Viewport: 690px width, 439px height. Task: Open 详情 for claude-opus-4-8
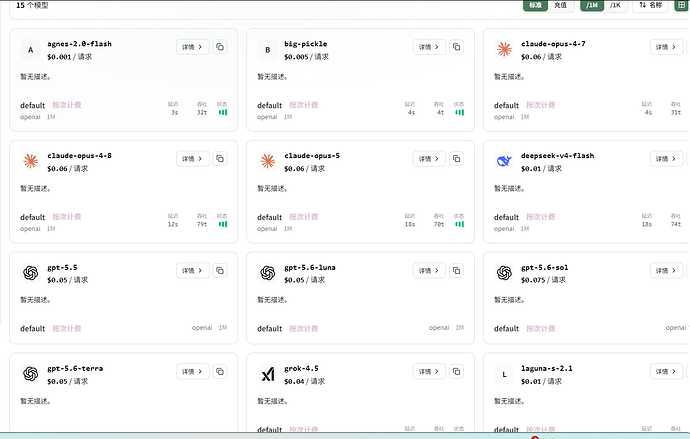point(193,158)
